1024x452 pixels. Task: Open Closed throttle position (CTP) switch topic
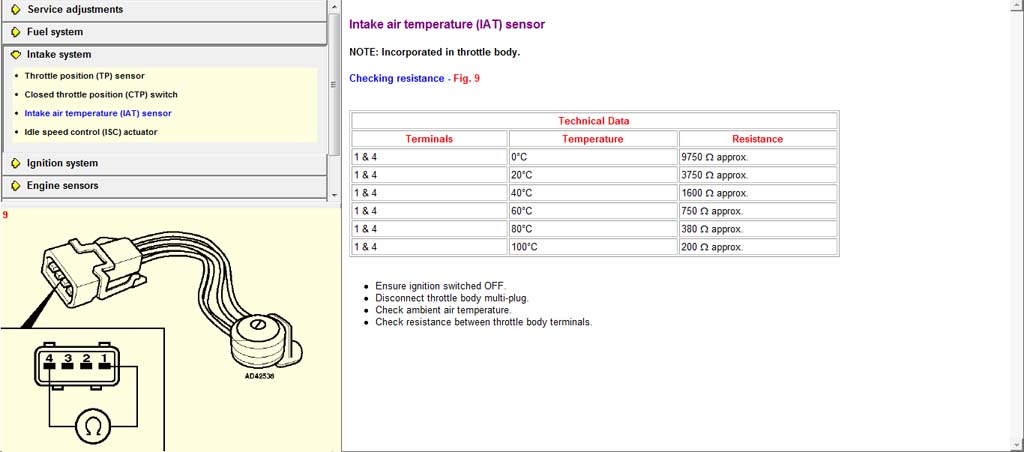(x=101, y=95)
